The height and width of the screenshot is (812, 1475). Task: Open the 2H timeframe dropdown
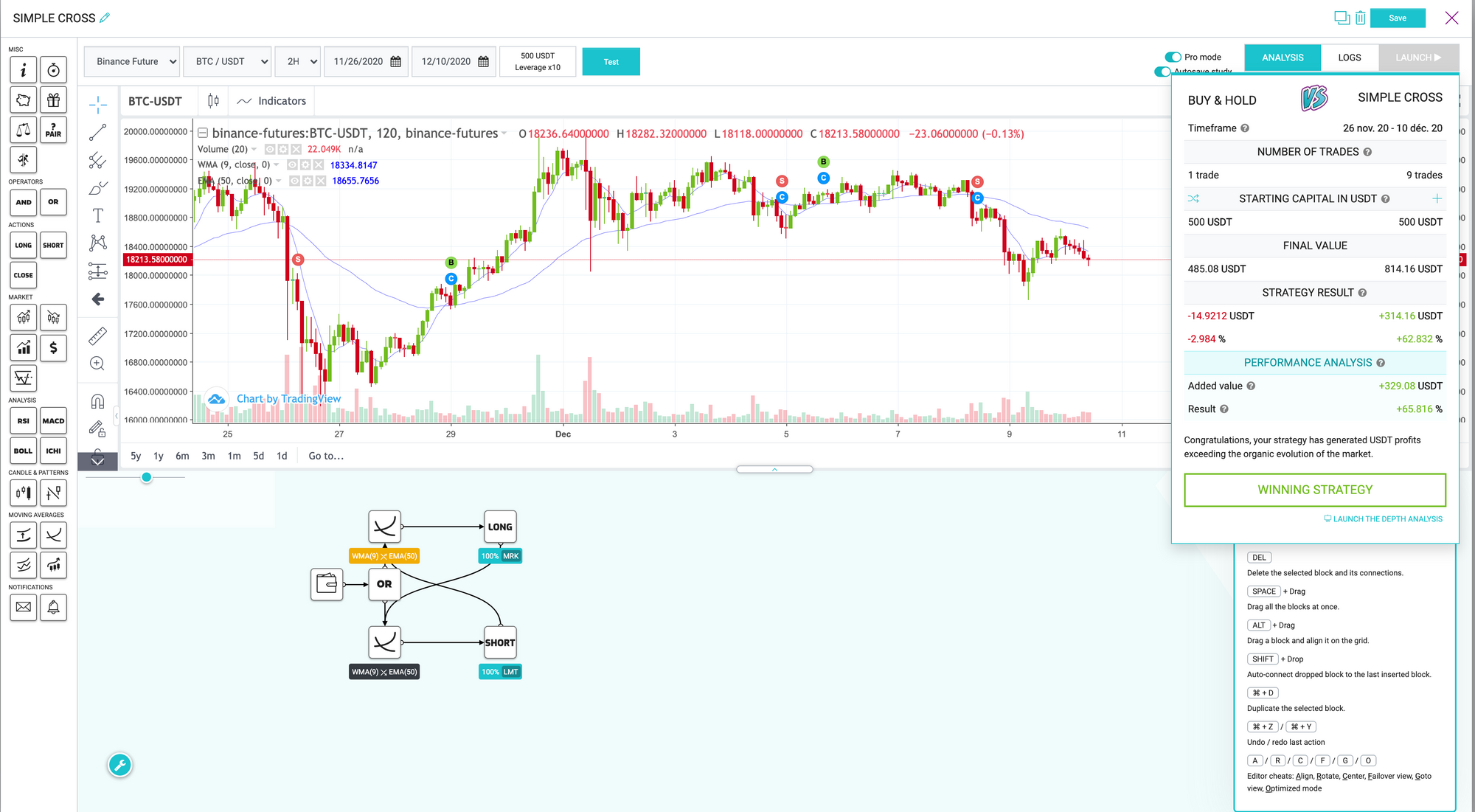click(x=297, y=61)
